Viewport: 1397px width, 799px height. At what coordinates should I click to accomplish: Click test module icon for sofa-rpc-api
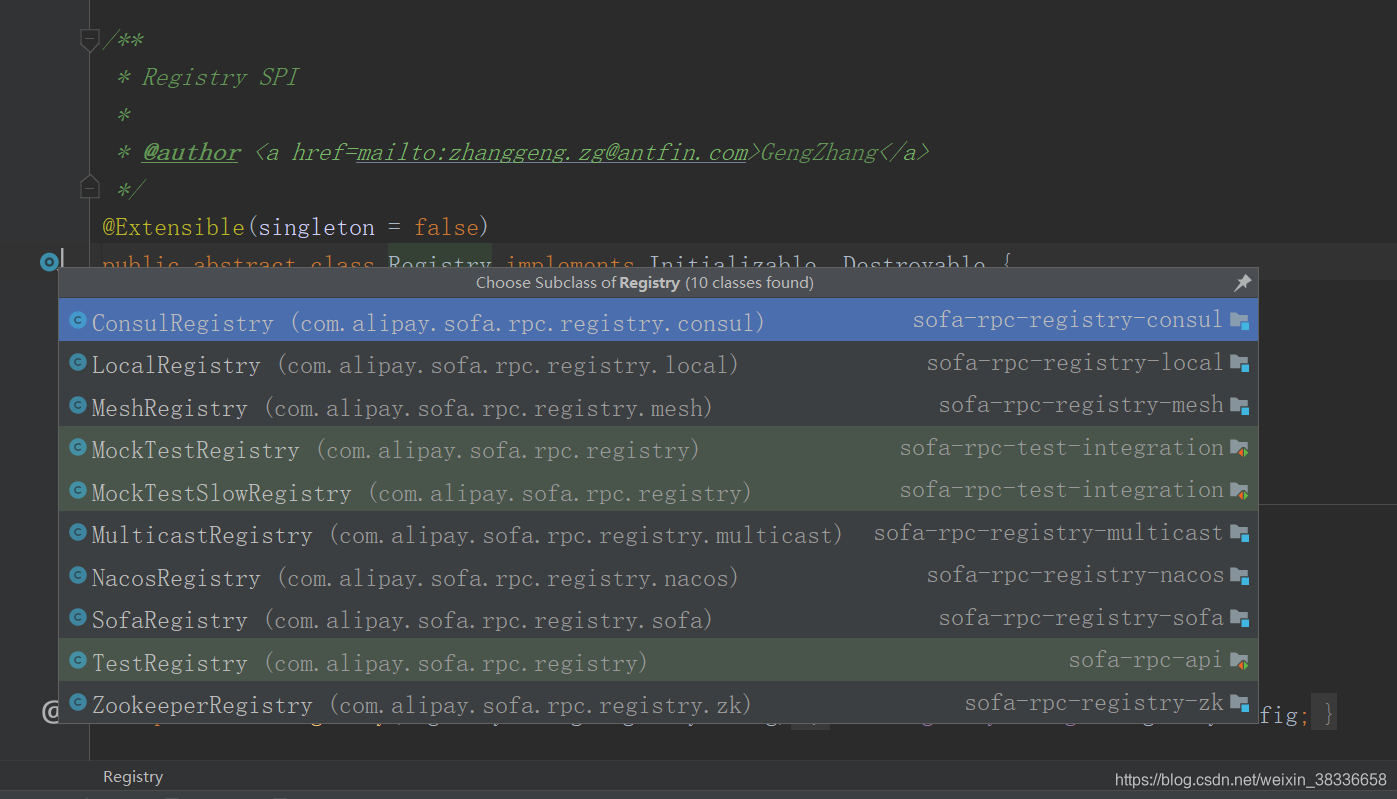click(x=1240, y=661)
